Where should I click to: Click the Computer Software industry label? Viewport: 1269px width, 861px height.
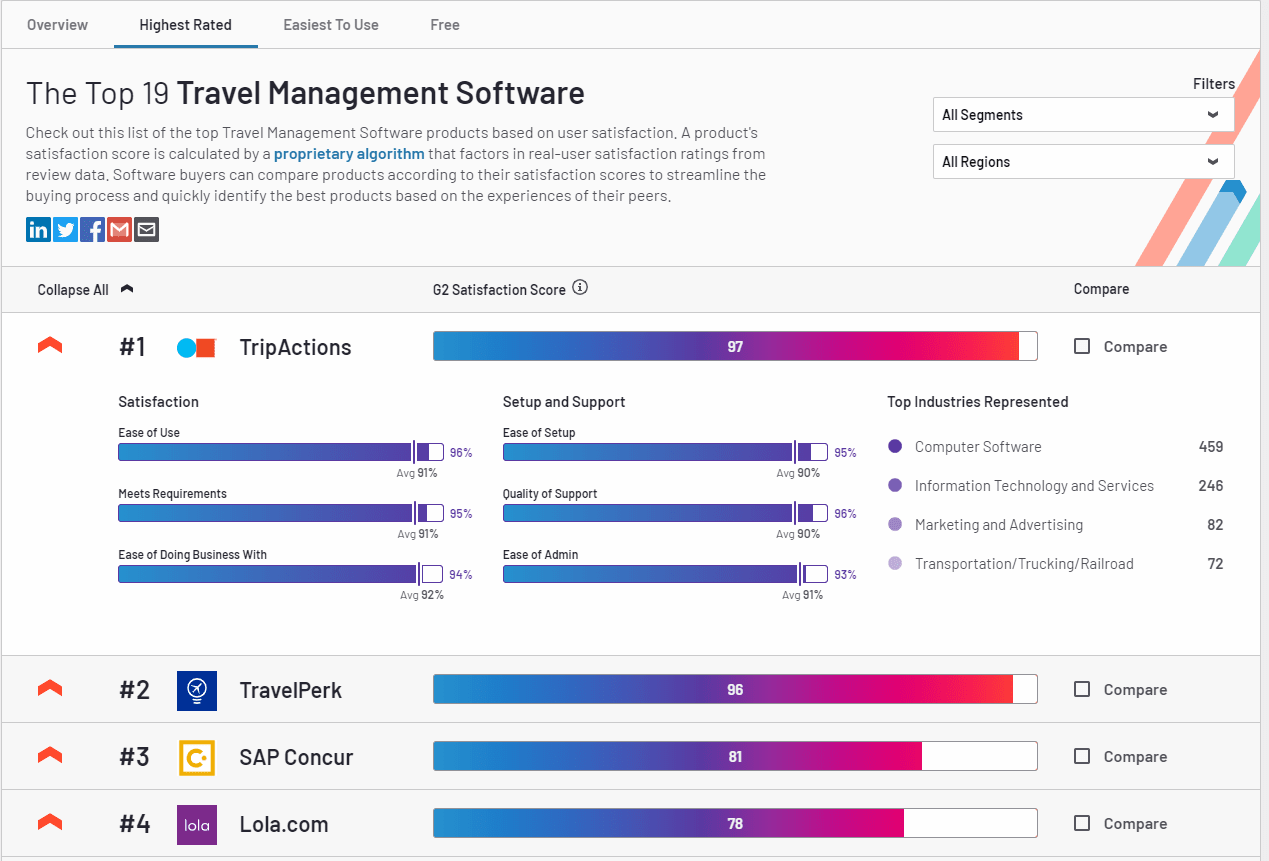click(x=978, y=447)
